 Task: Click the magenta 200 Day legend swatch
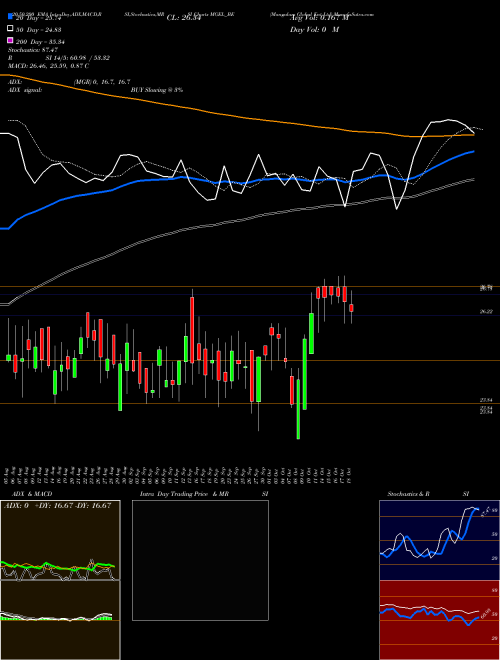pos(10,41)
